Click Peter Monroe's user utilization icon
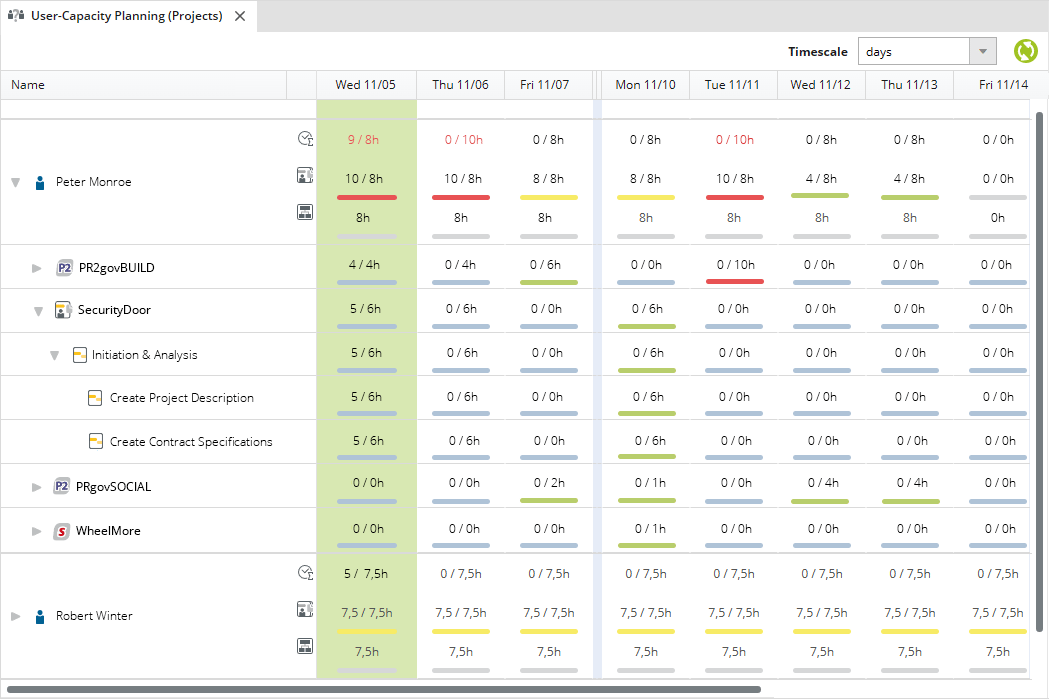The width and height of the screenshot is (1049, 699). (305, 176)
